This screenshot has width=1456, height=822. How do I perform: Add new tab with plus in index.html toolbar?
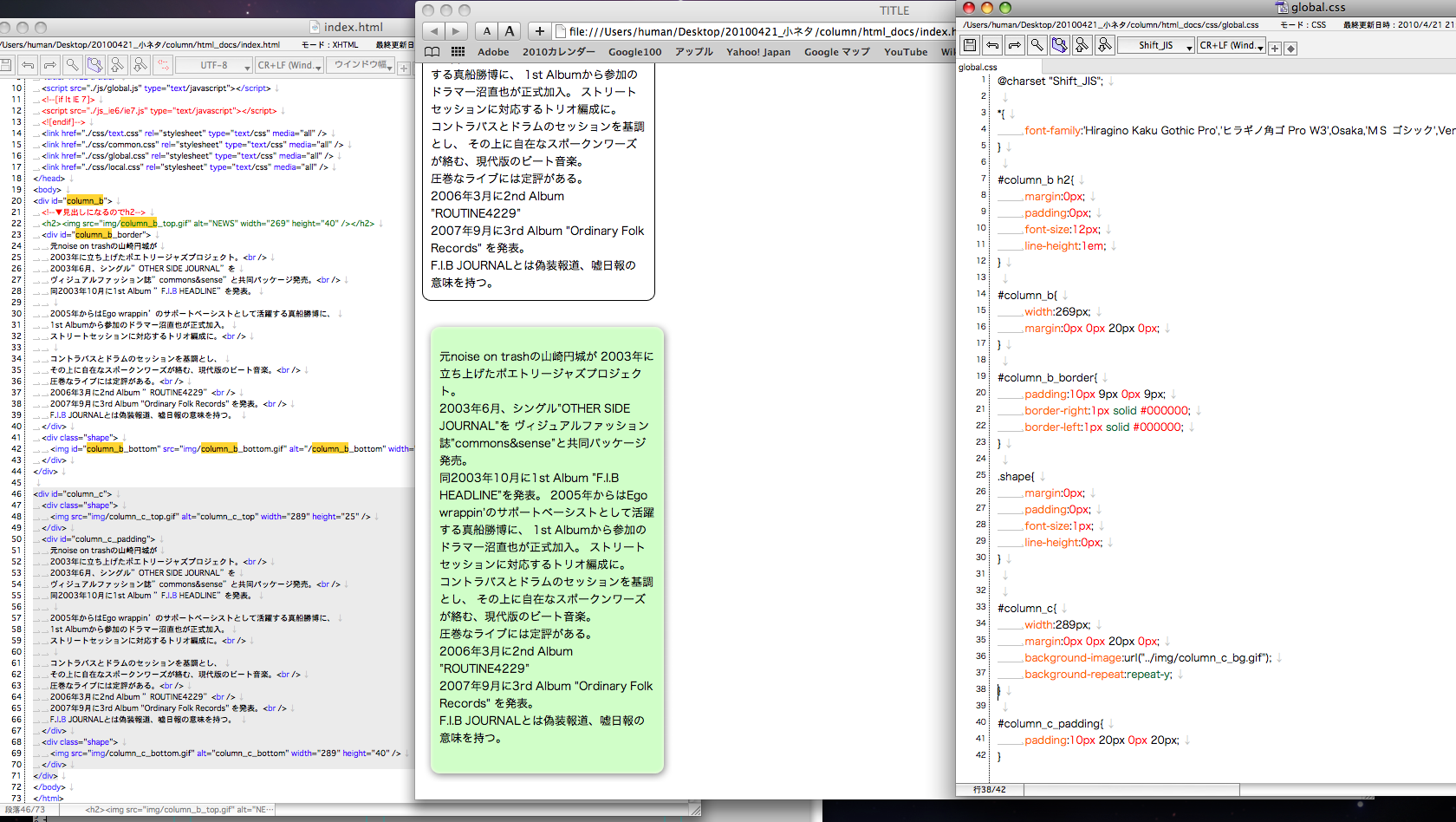[404, 68]
